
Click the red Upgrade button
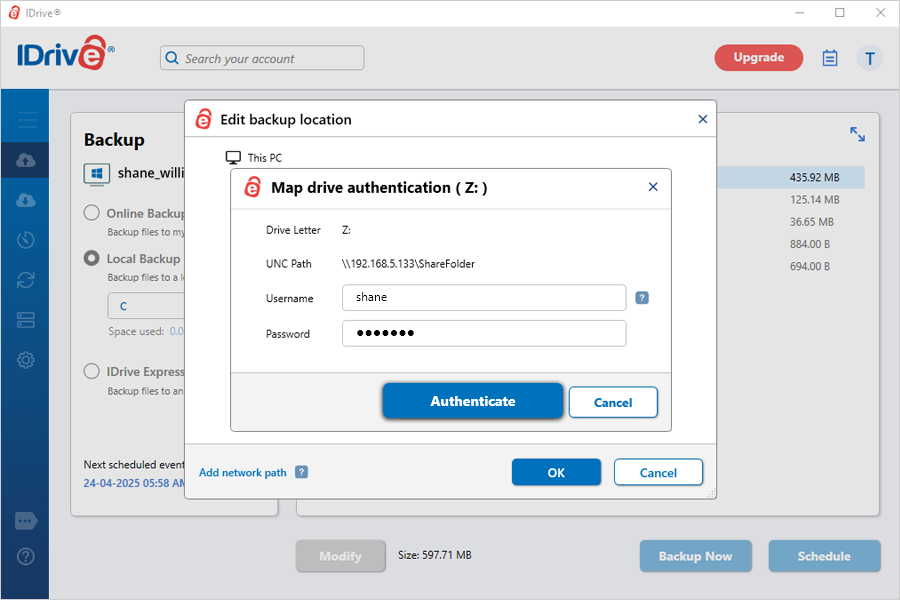(x=758, y=58)
